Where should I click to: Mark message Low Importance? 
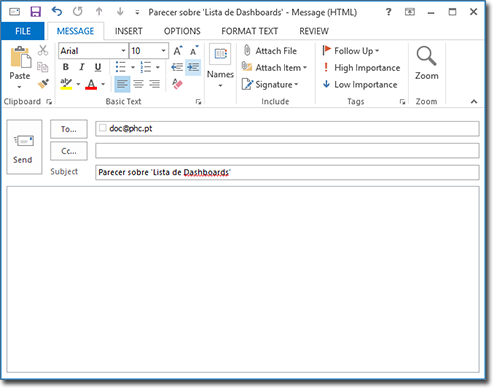coord(360,84)
